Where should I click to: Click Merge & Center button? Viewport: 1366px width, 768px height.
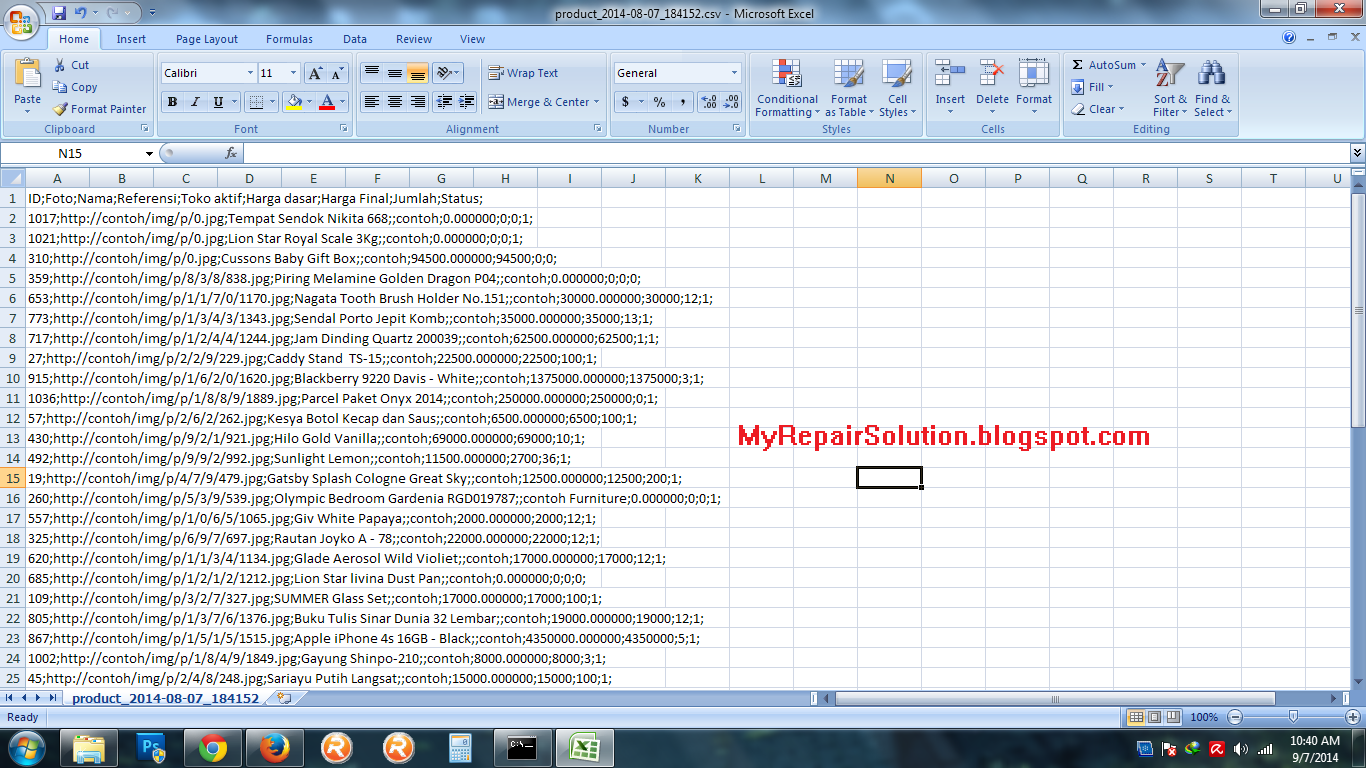pos(544,102)
